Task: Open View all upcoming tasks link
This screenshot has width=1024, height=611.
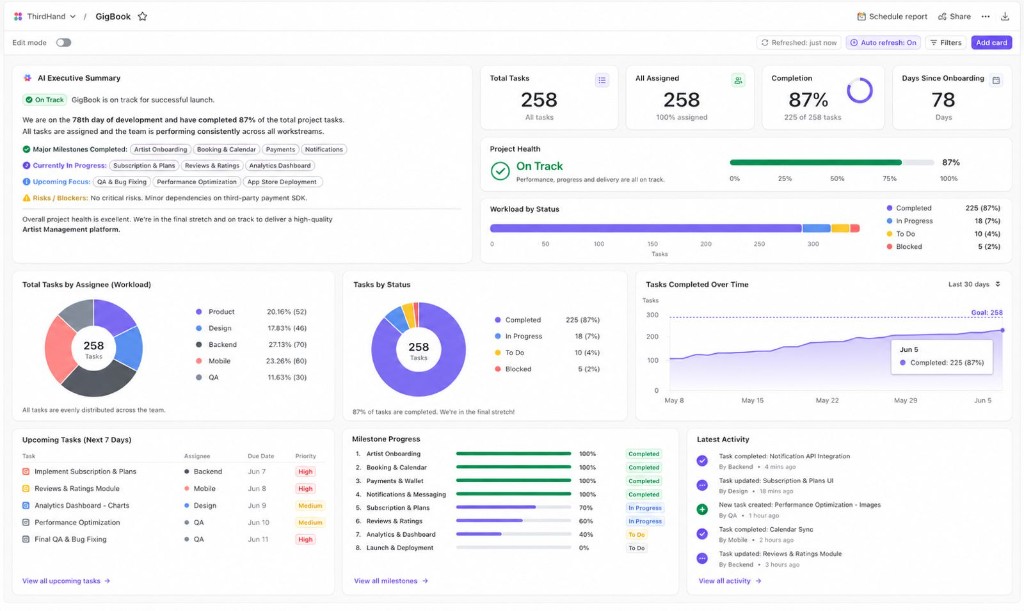Action: tap(66, 581)
